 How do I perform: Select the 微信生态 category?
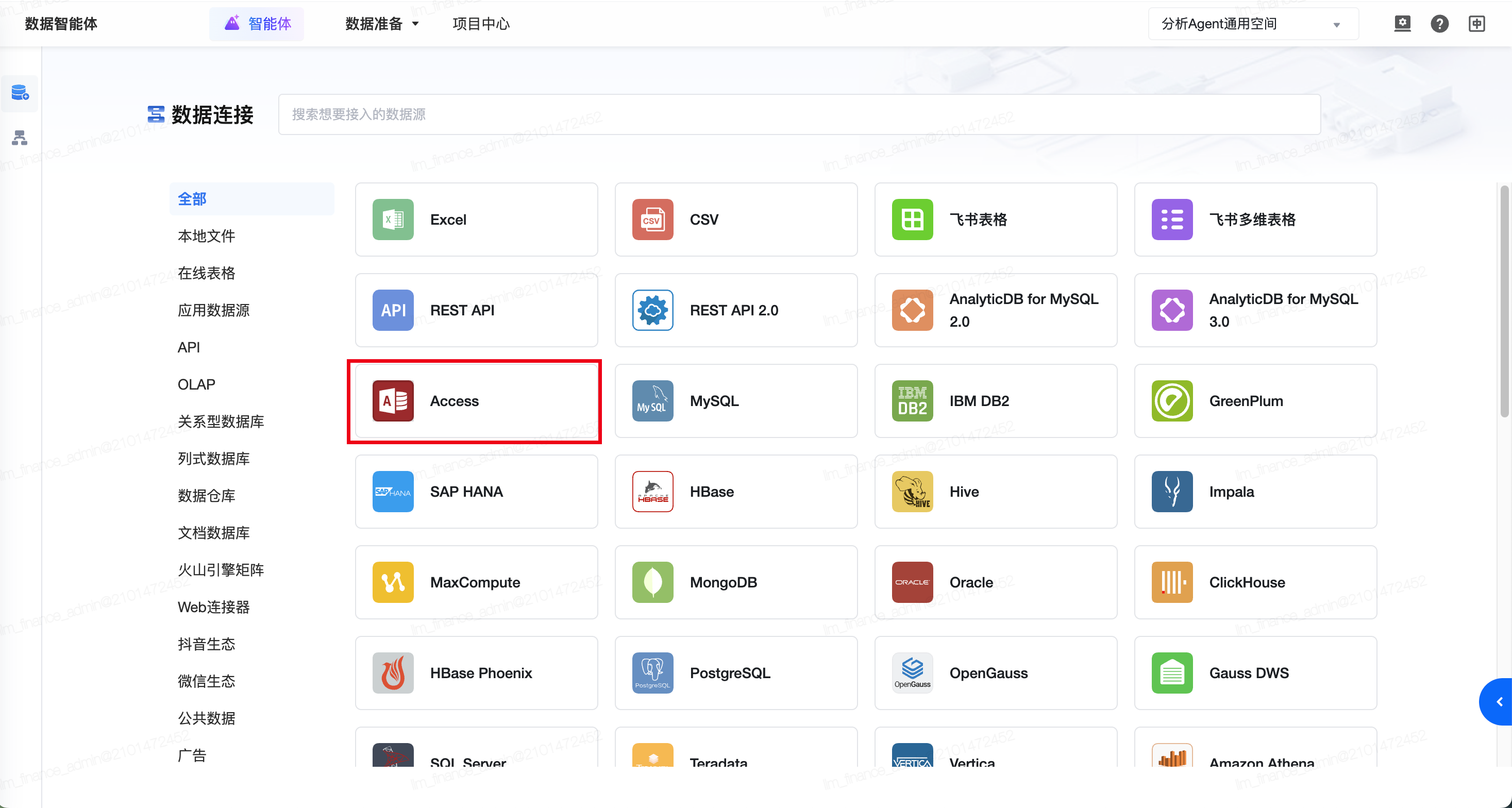206,681
